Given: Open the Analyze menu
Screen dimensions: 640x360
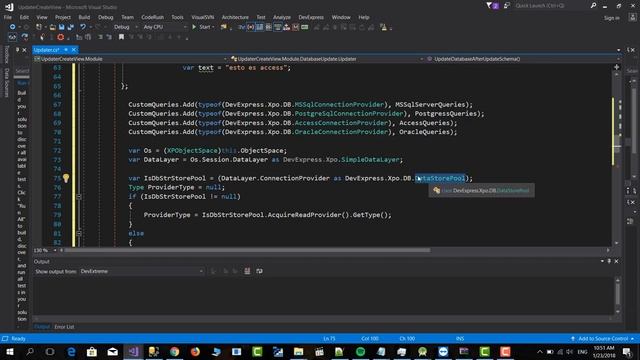Looking at the screenshot, I should pos(282,17).
